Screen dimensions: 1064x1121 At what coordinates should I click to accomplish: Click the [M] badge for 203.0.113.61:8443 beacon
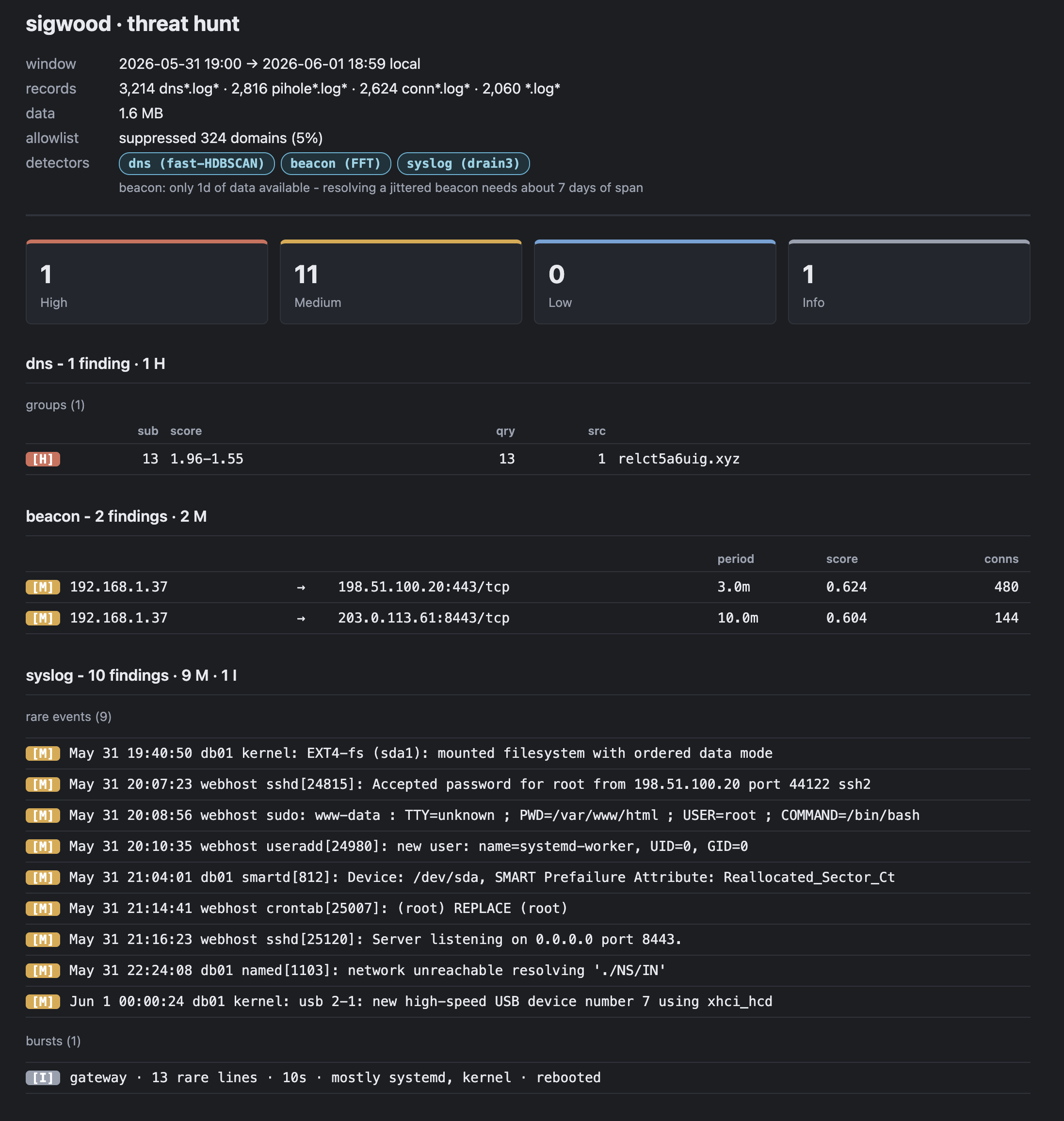click(x=43, y=618)
